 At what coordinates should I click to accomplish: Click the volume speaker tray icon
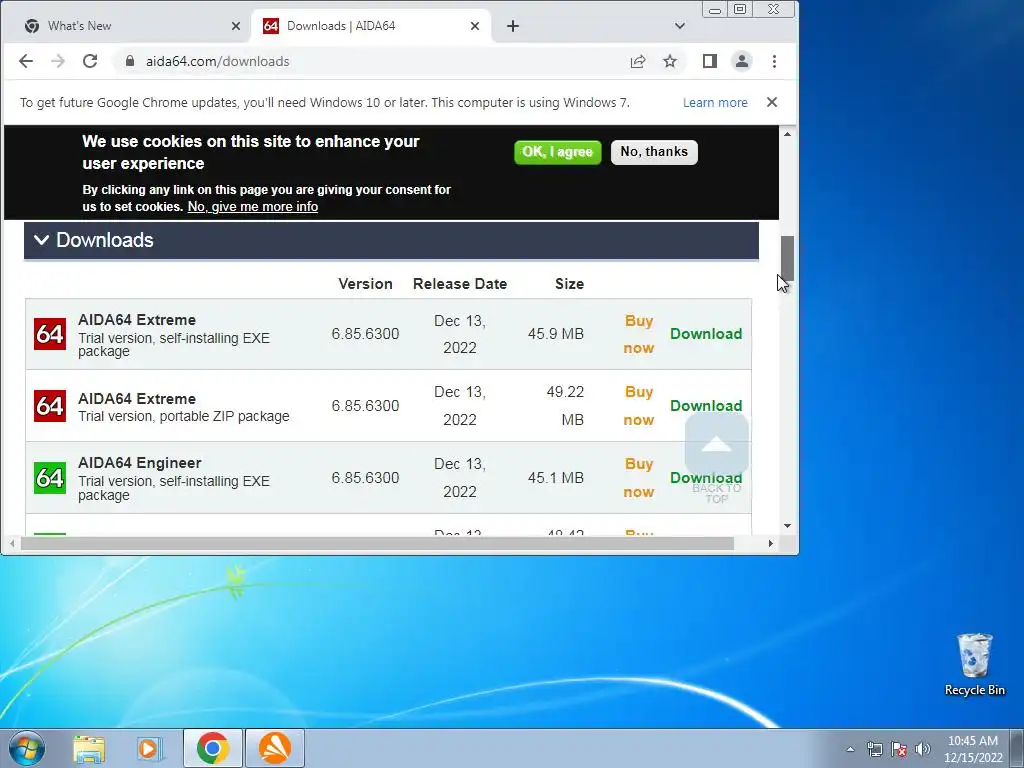tap(923, 749)
